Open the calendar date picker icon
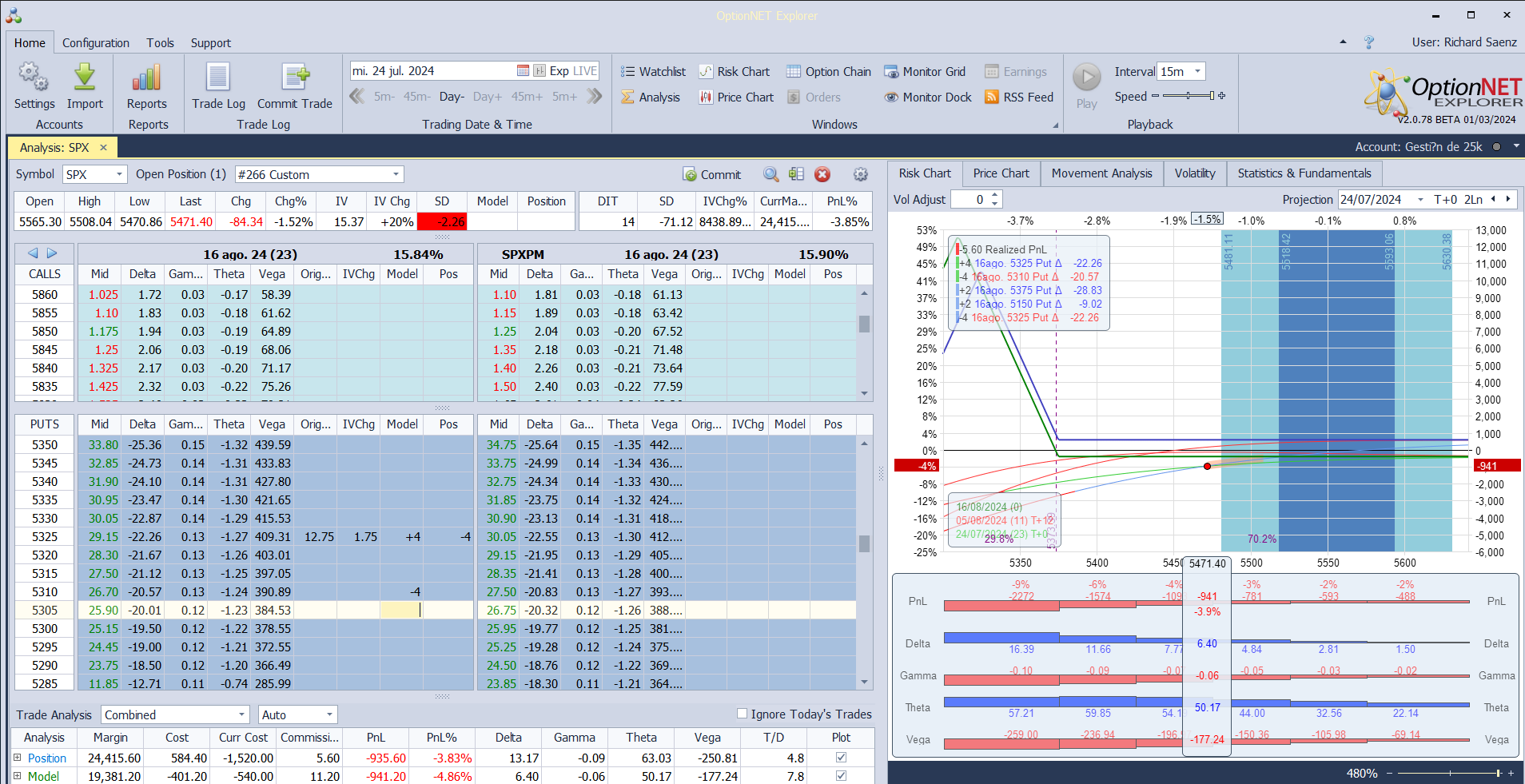This screenshot has width=1525, height=784. coord(523,71)
